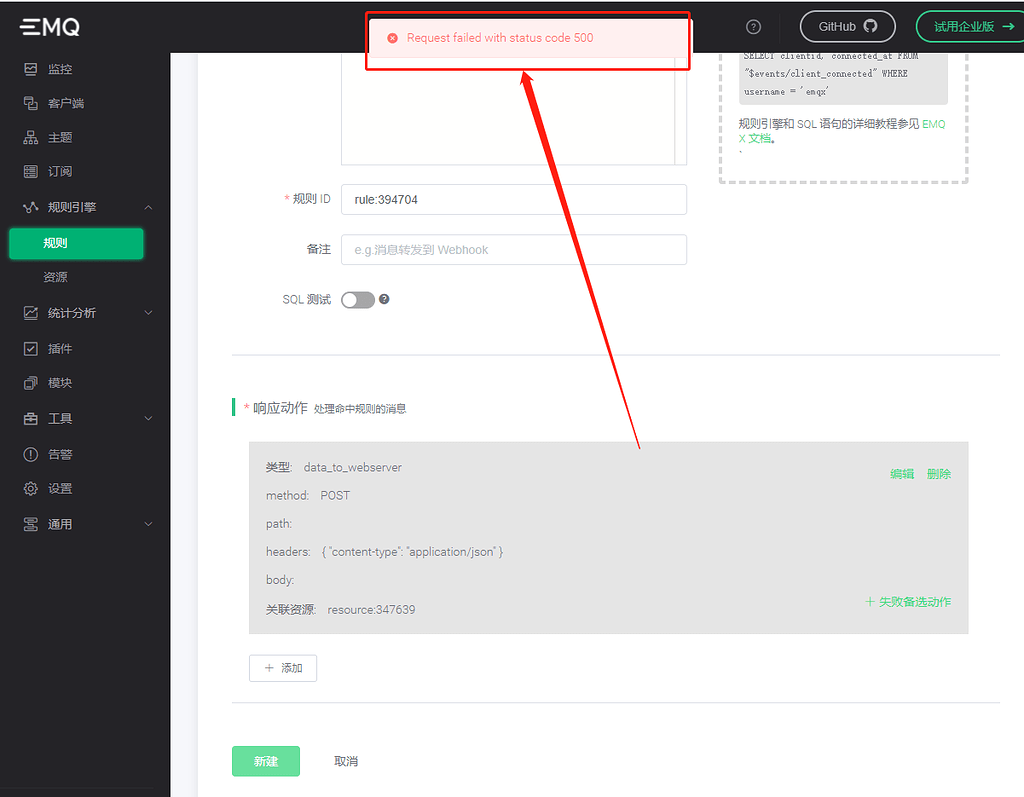Toggle the SQL 测试 switch on
The height and width of the screenshot is (797, 1024).
coord(357,300)
